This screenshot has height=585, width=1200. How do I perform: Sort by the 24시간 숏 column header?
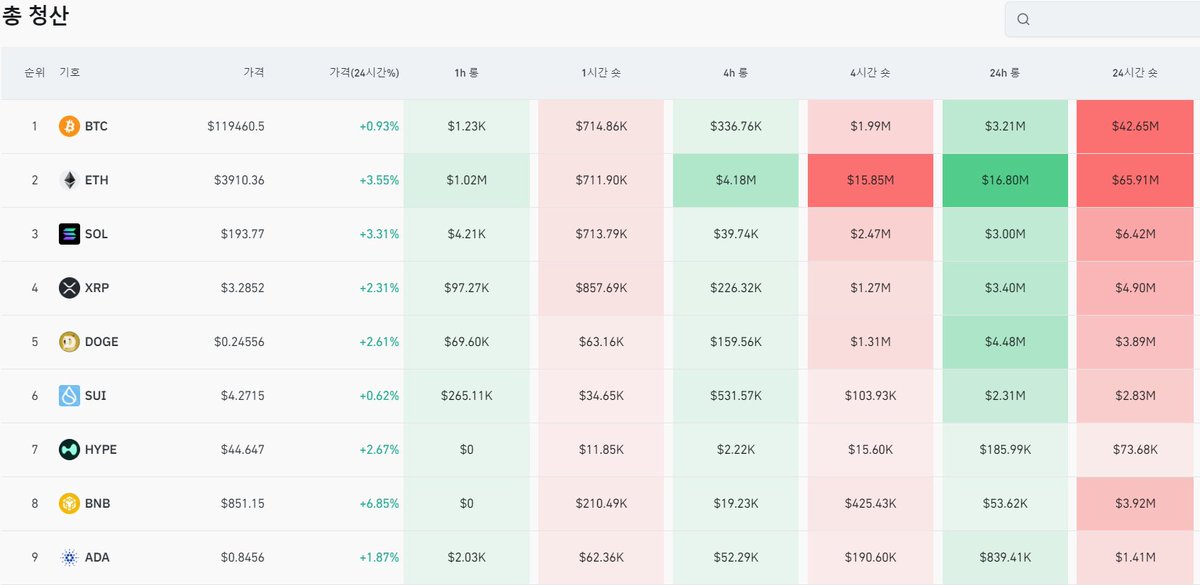1135,73
